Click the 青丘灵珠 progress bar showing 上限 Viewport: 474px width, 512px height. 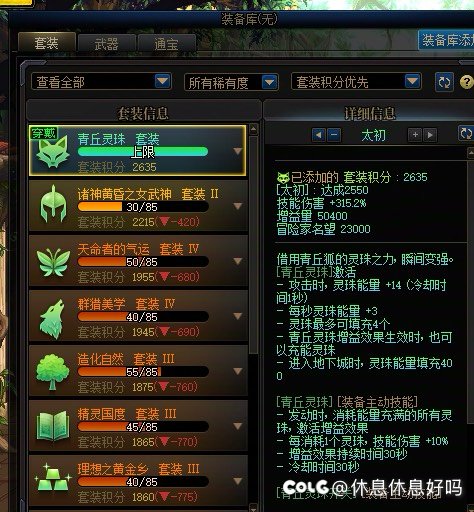coord(143,152)
